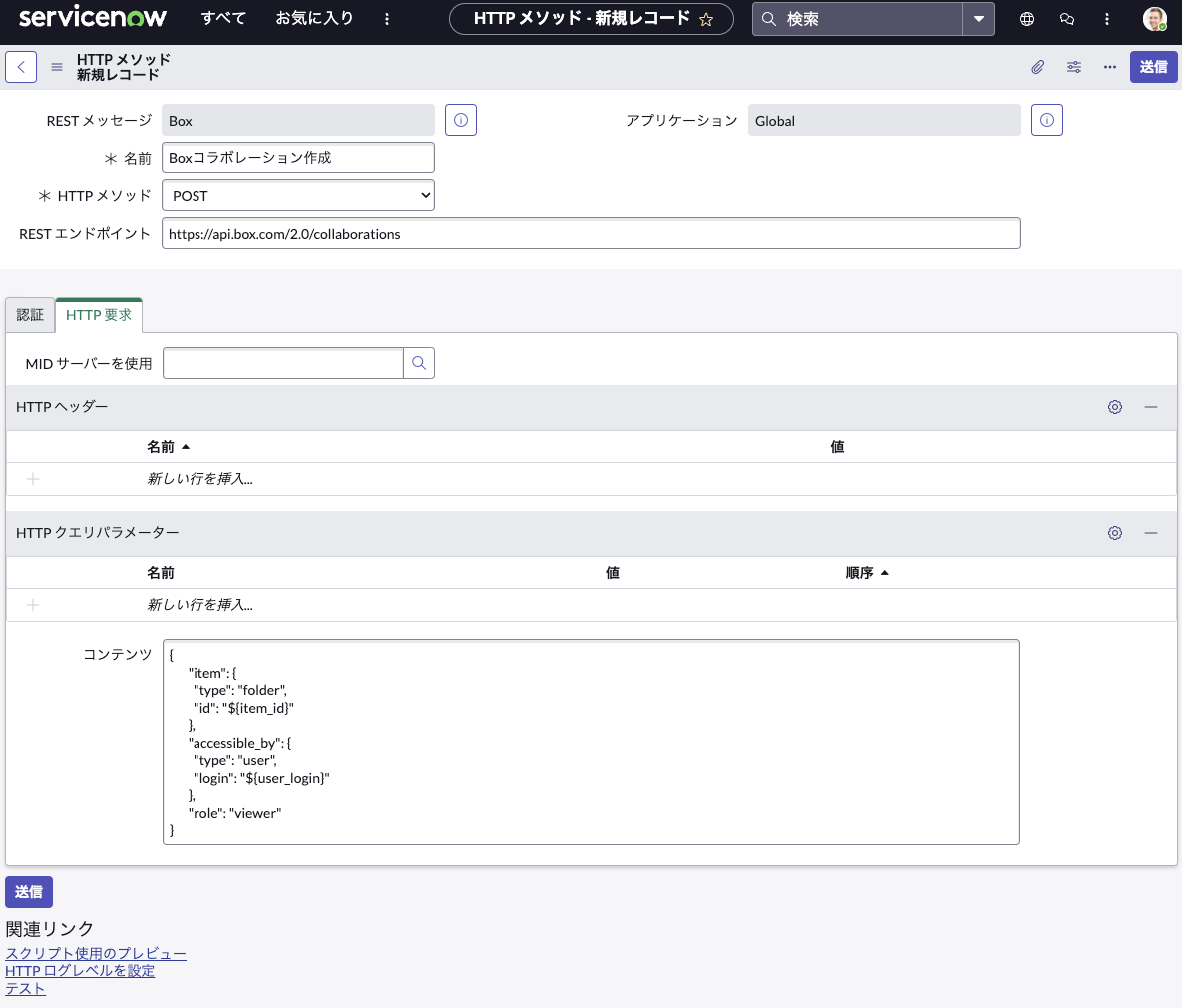This screenshot has width=1182, height=1008.
Task: Click the back arrow button
Action: coord(21,67)
